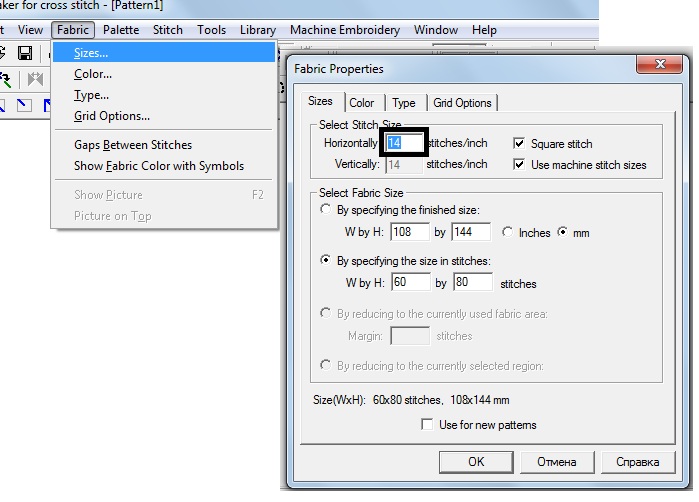Click the Отмена cancel button
The height and width of the screenshot is (502, 699).
[557, 462]
